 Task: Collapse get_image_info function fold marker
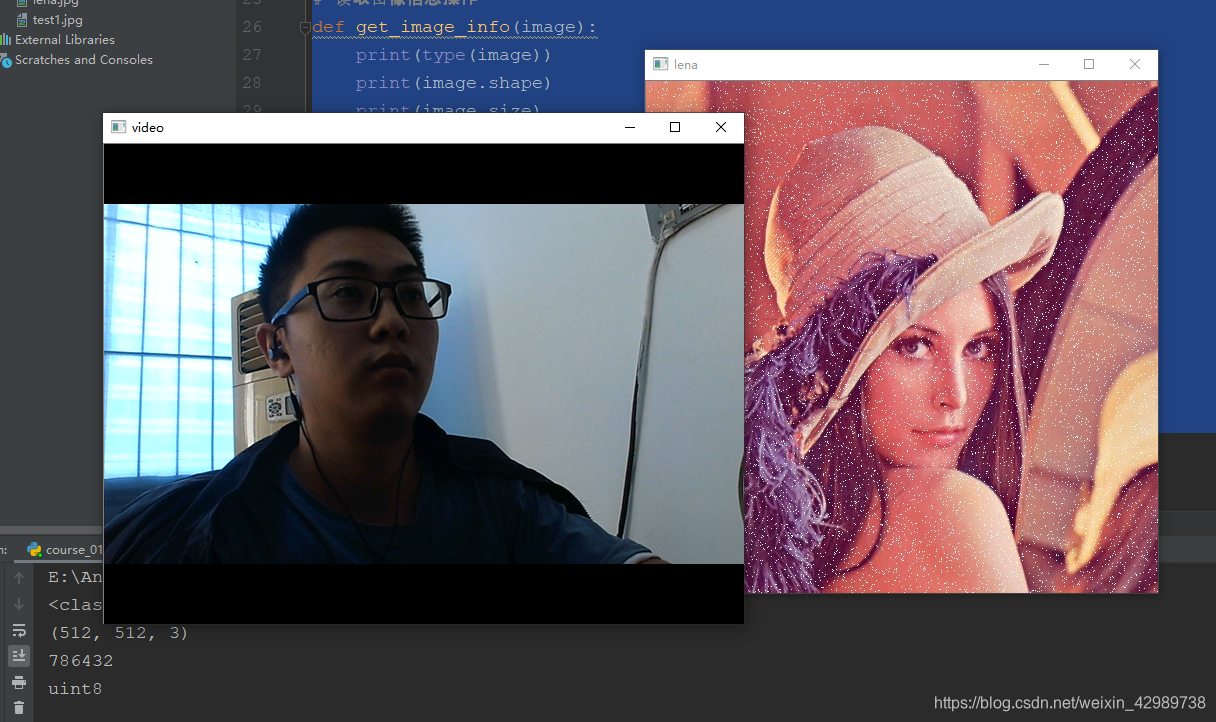pyautogui.click(x=305, y=28)
